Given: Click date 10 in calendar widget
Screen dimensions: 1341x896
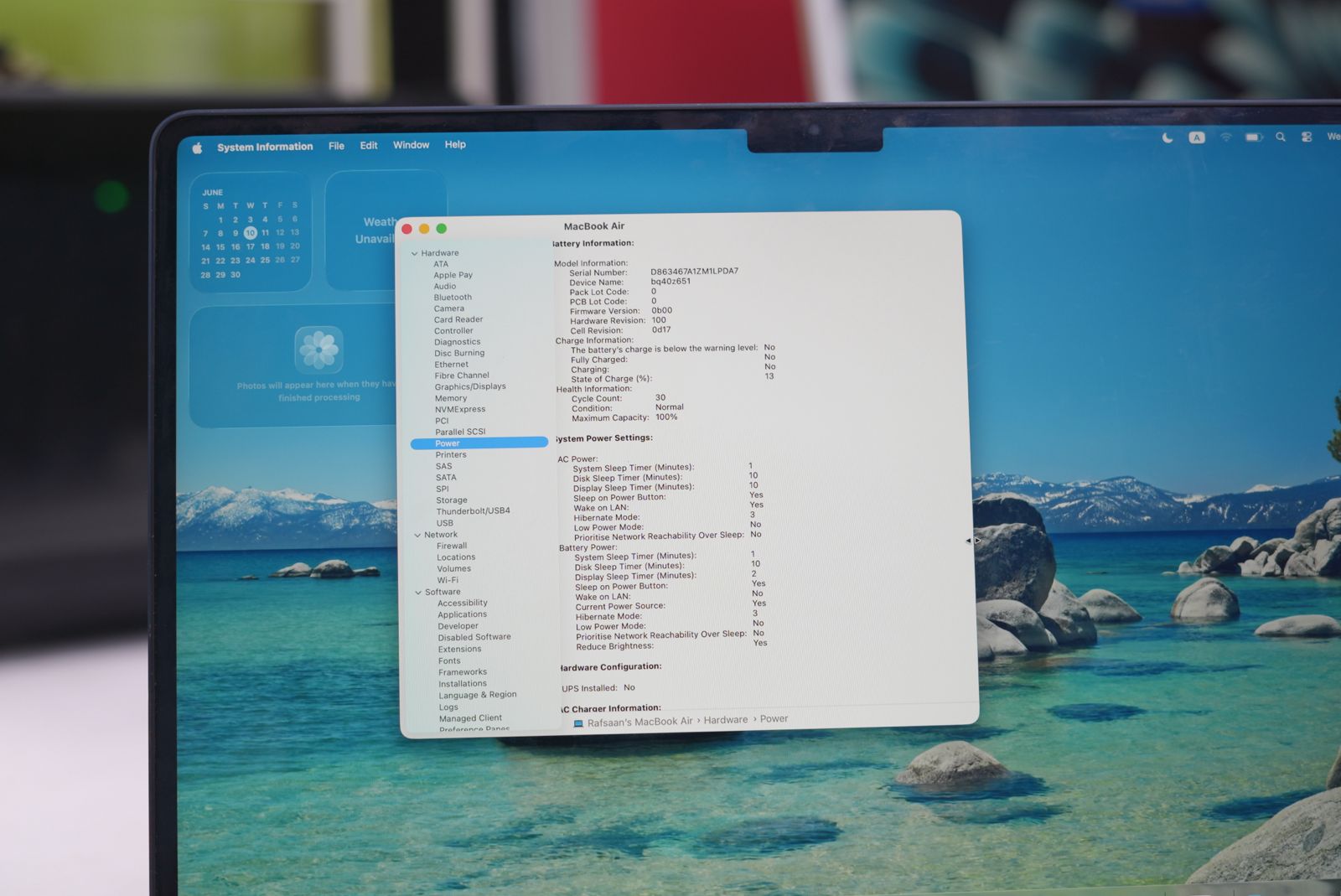Looking at the screenshot, I should [x=250, y=233].
